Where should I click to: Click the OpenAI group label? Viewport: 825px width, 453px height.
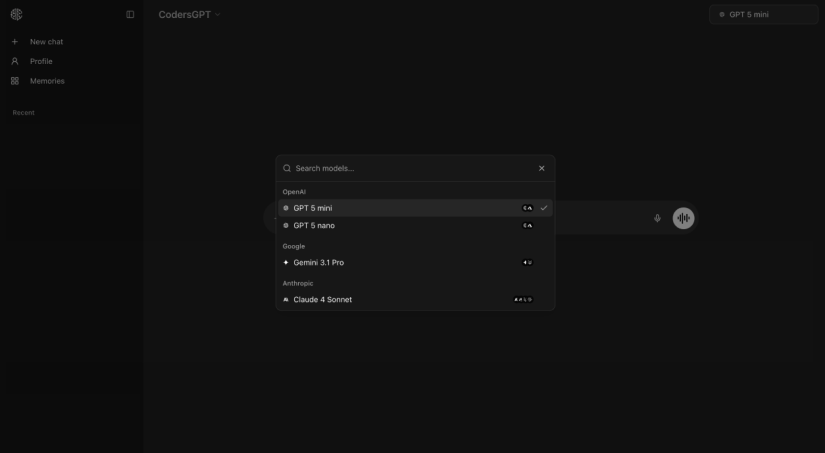coord(294,192)
